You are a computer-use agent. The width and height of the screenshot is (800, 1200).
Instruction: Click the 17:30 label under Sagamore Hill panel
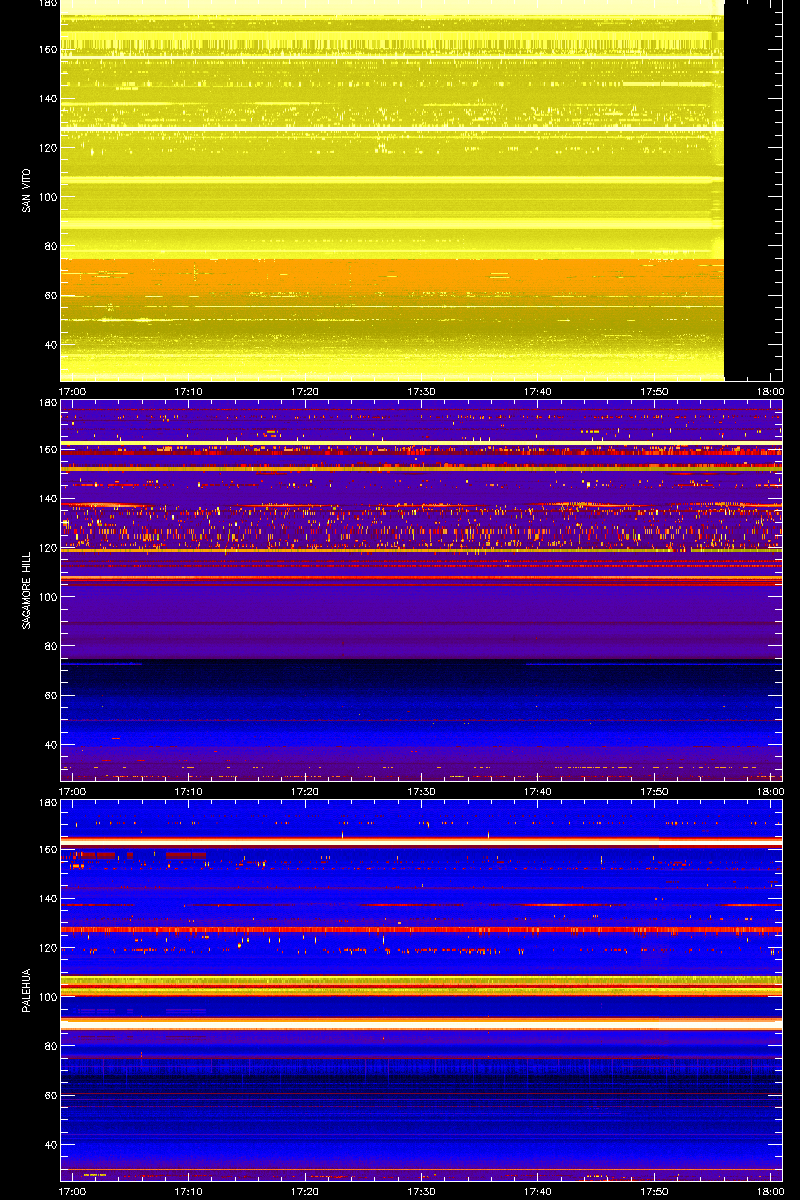(421, 791)
